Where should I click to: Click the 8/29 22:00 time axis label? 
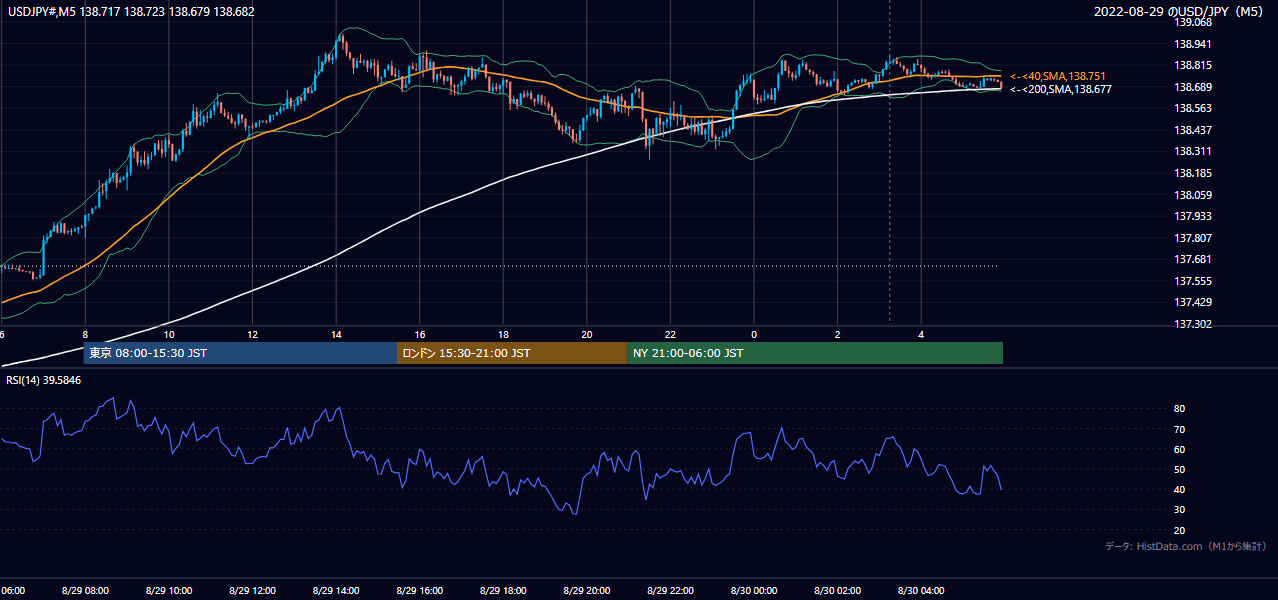[670, 591]
